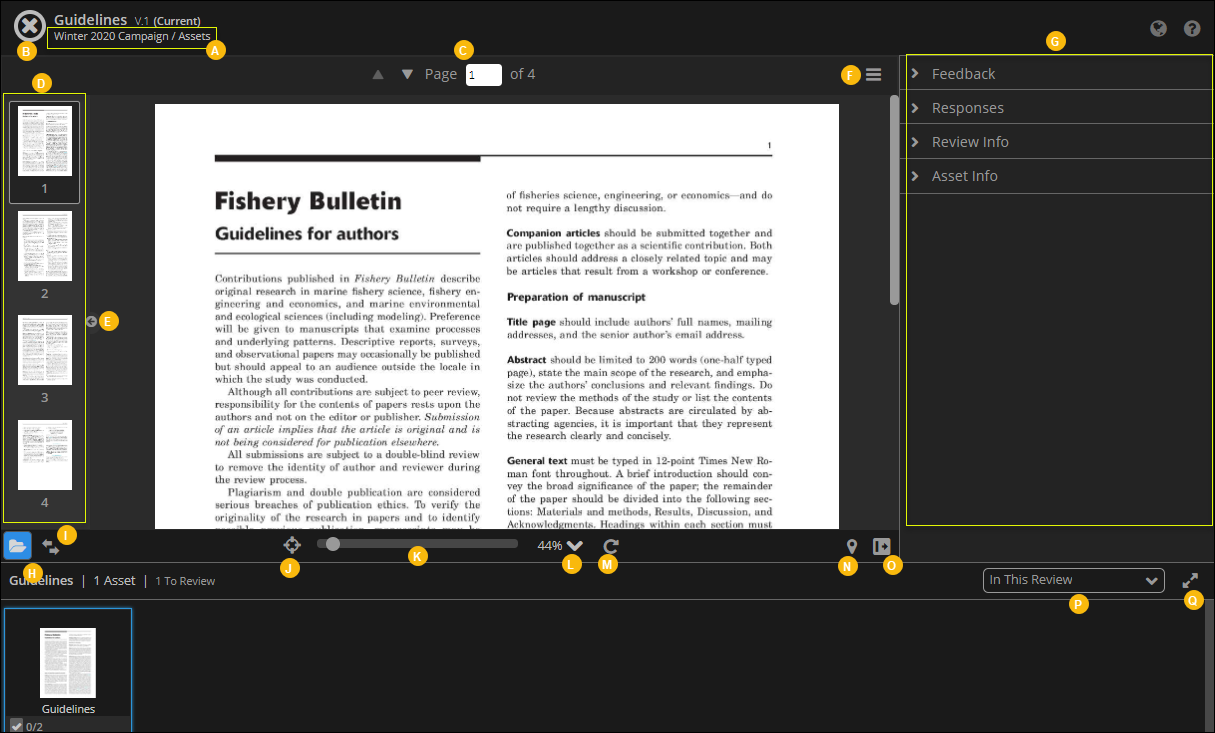Toggle the right side panel icon
The image size is (1215, 733).
click(x=882, y=546)
